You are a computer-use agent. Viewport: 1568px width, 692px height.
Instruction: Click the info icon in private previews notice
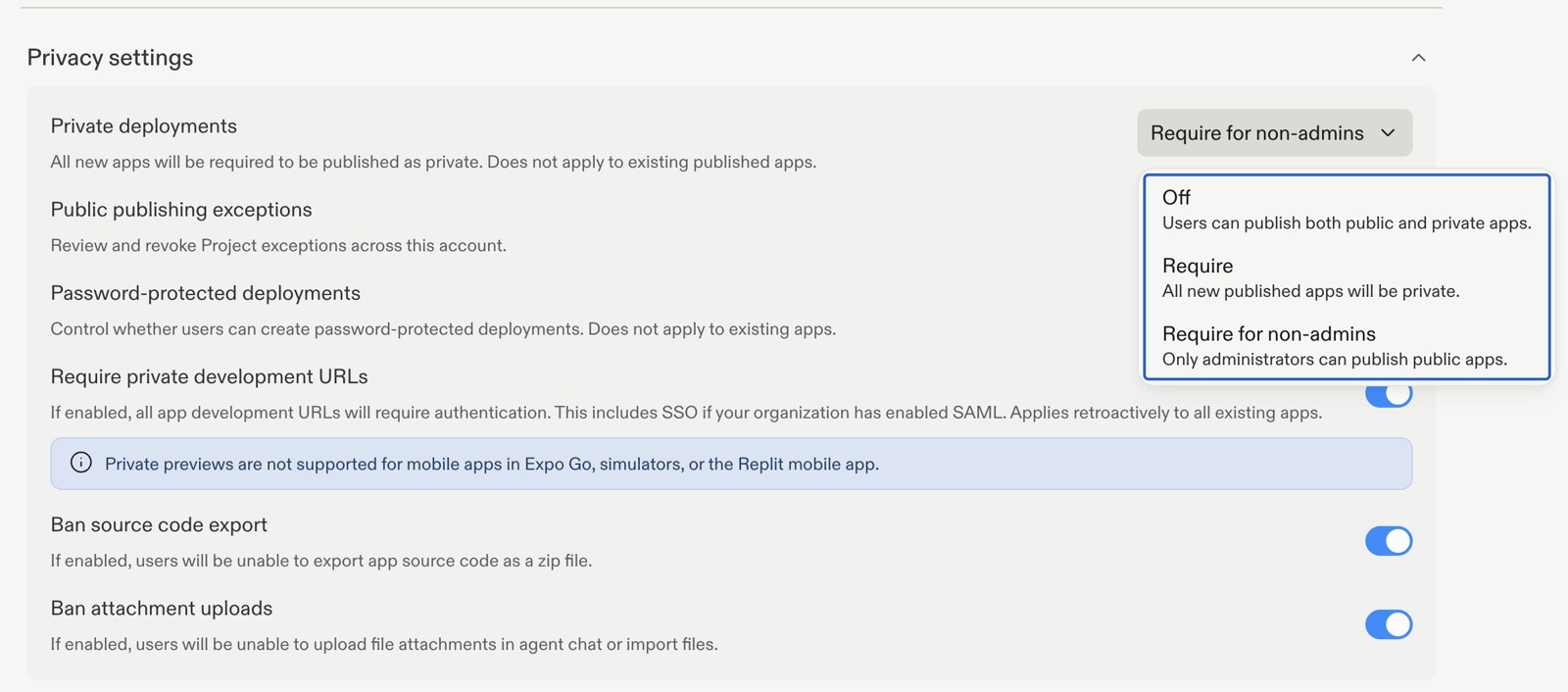coord(81,463)
